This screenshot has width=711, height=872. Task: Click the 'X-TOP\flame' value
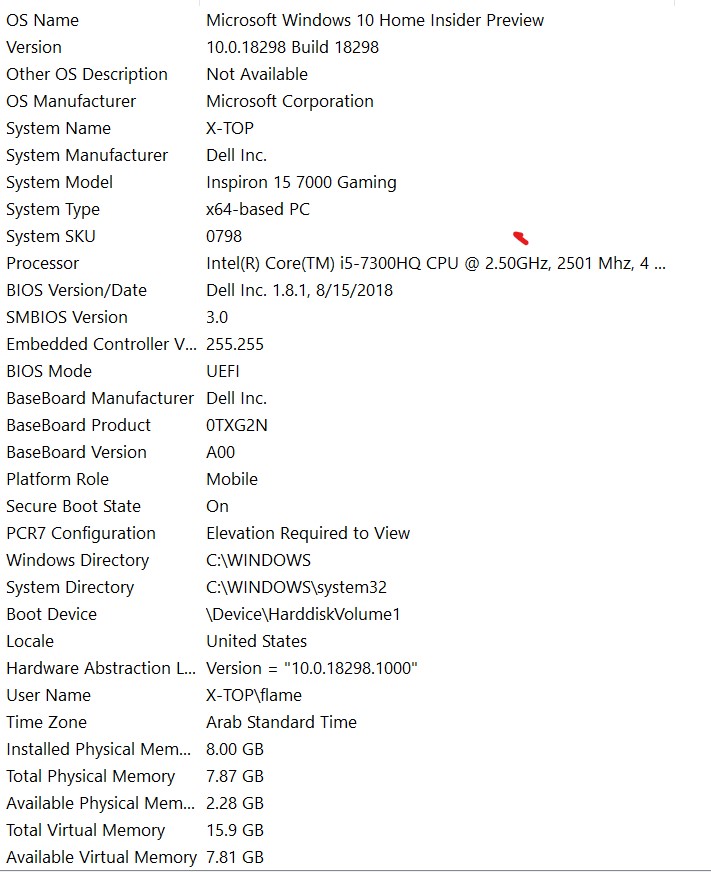click(x=254, y=695)
